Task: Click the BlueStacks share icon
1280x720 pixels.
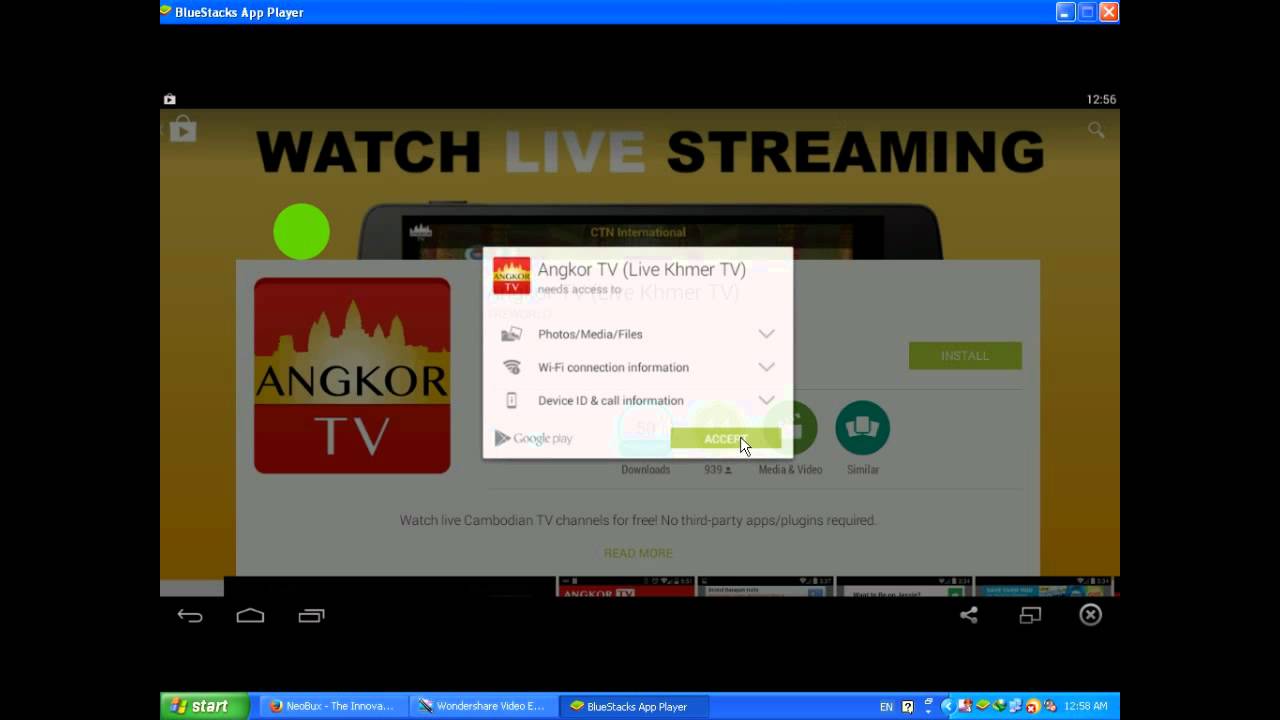Action: (x=969, y=615)
